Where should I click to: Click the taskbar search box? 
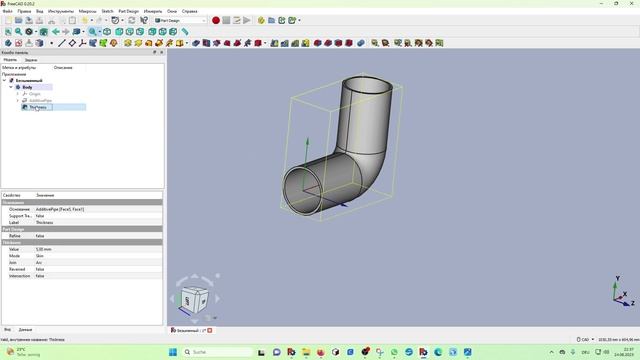[217, 352]
